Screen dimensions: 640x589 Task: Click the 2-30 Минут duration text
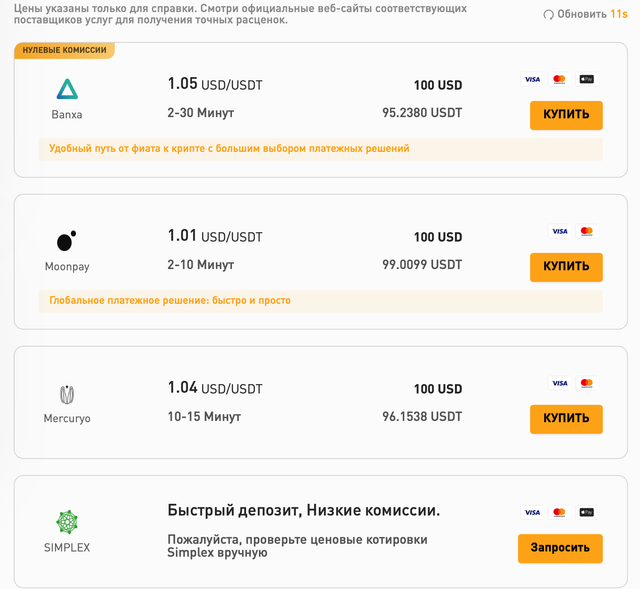[200, 113]
